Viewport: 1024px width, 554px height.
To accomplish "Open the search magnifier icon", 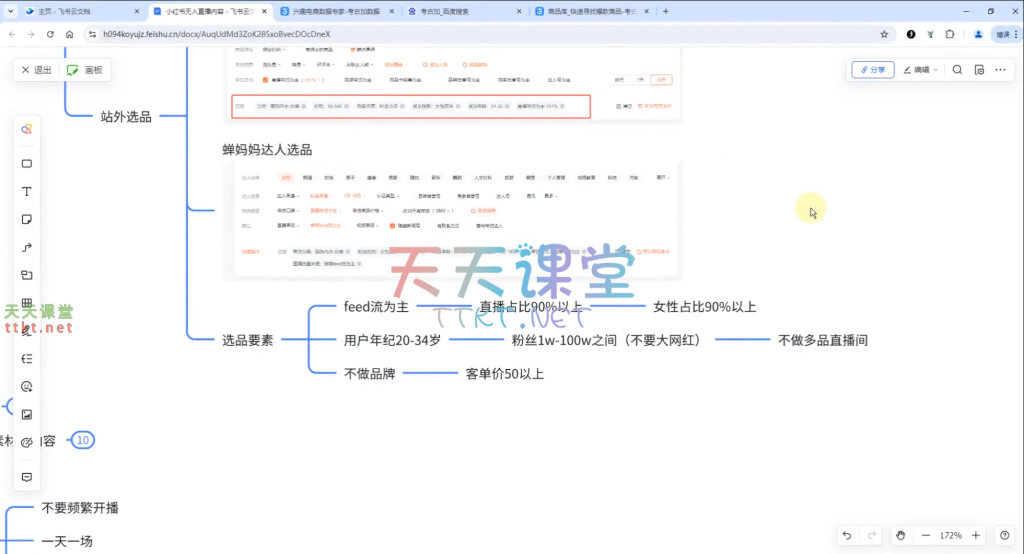I will [957, 70].
